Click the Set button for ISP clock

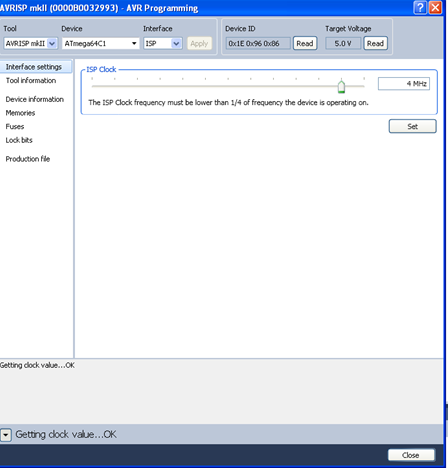point(412,126)
